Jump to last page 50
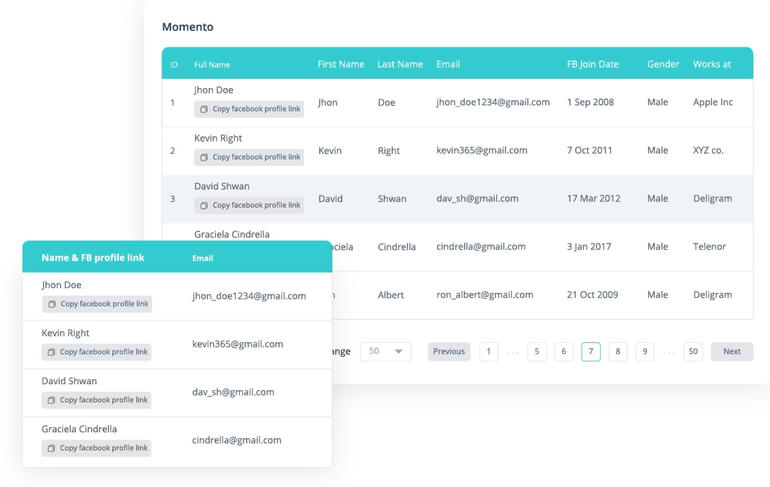Image resolution: width=770 pixels, height=487 pixels. [x=693, y=352]
